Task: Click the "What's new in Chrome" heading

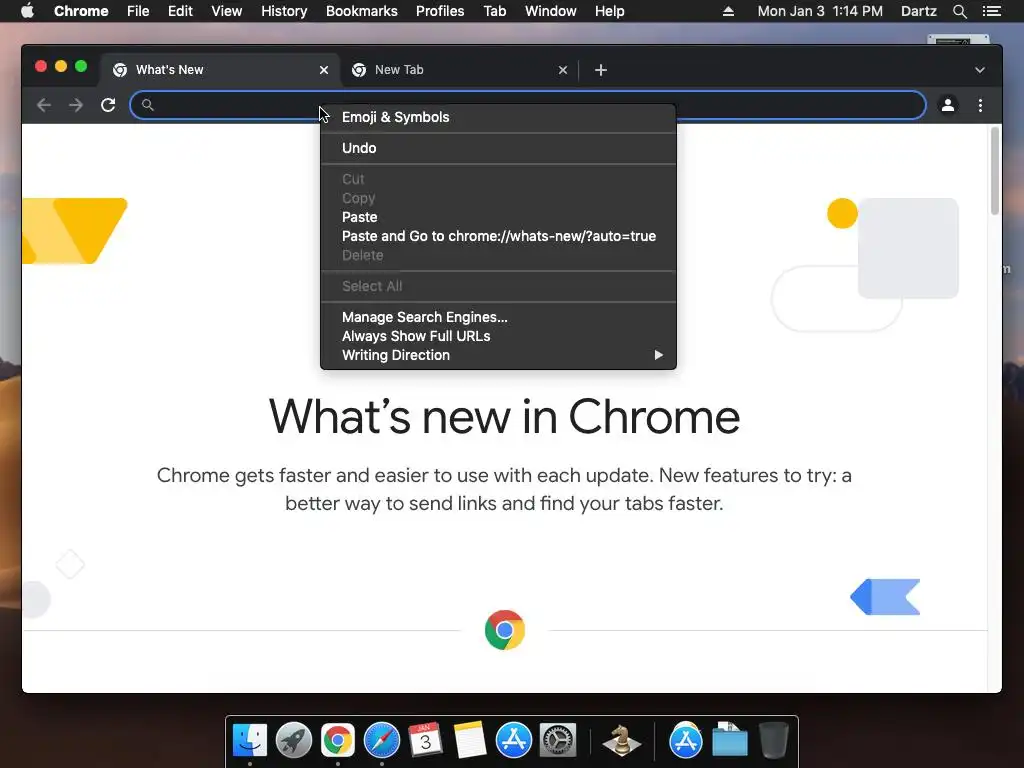Action: point(504,417)
